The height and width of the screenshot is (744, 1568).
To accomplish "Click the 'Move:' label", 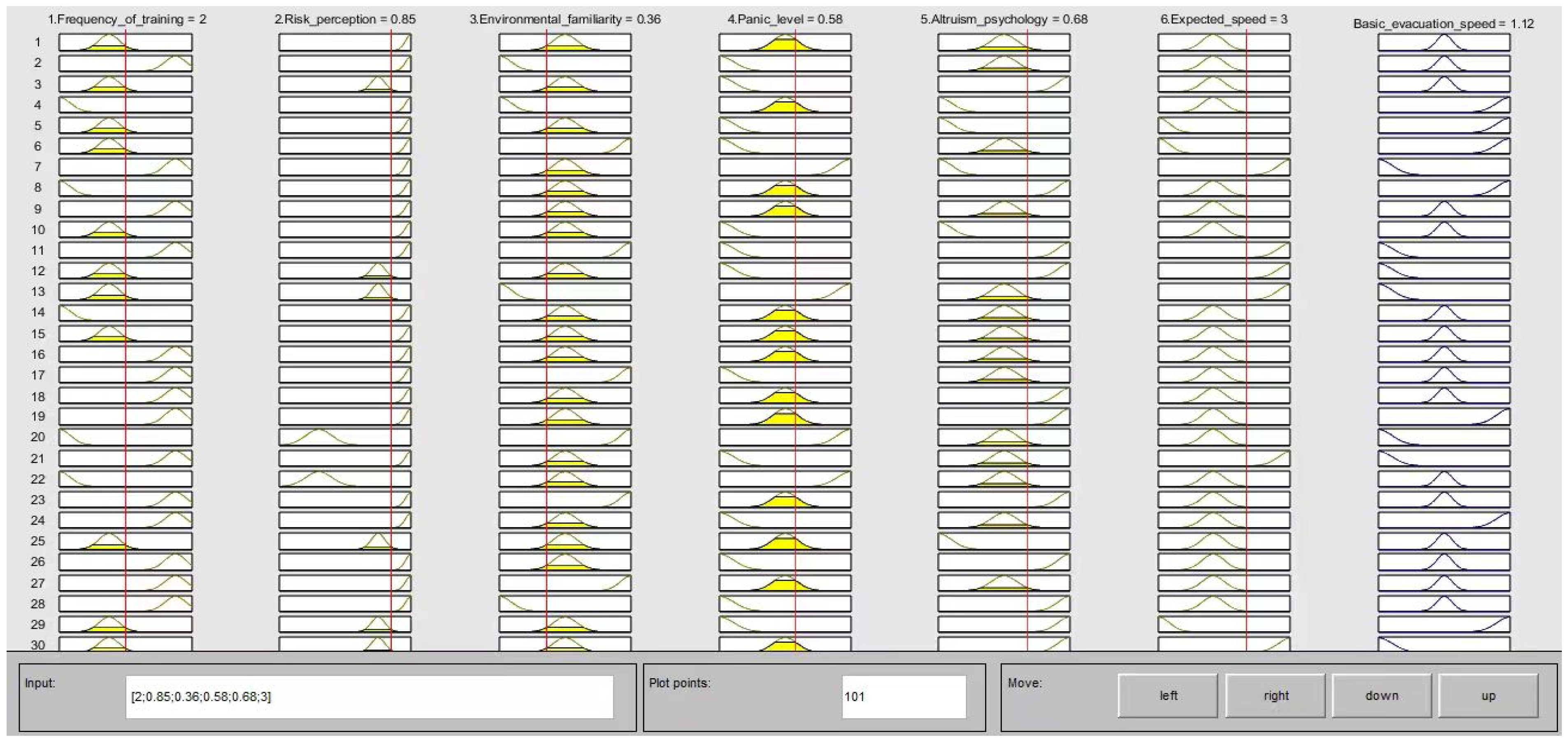I will click(1024, 683).
